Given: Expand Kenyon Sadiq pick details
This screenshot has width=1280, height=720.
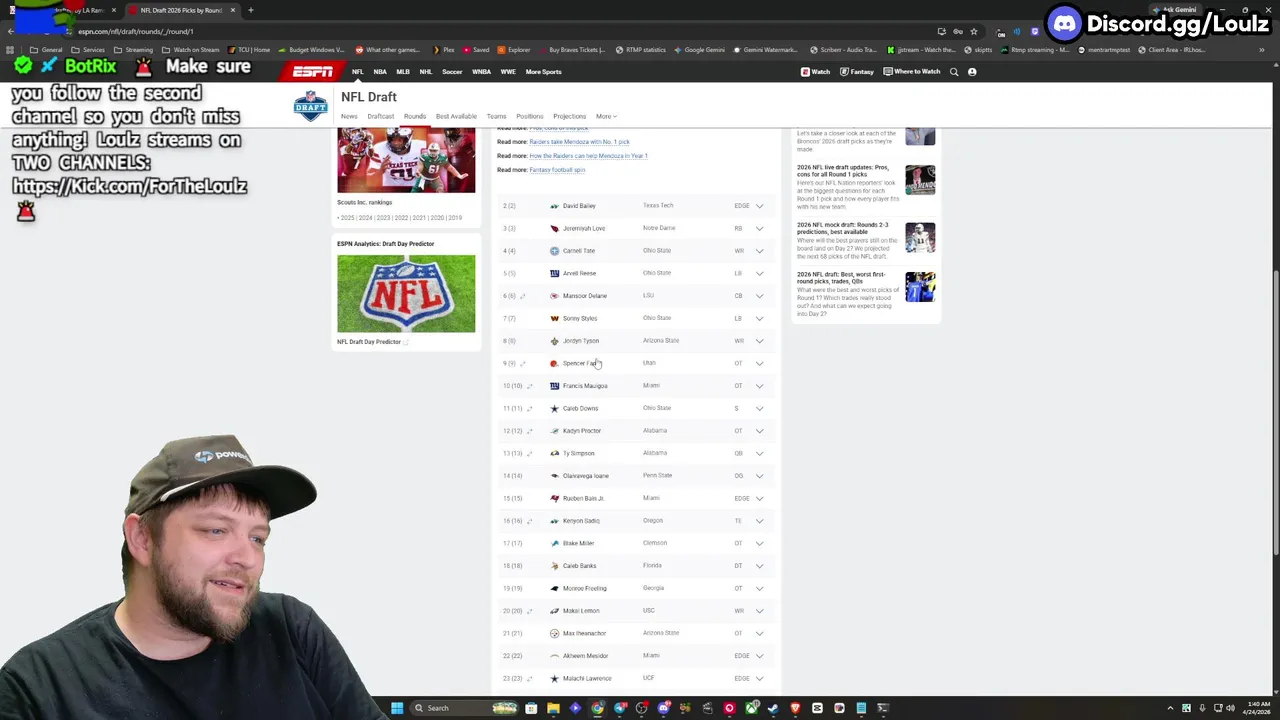Looking at the screenshot, I should [x=760, y=521].
